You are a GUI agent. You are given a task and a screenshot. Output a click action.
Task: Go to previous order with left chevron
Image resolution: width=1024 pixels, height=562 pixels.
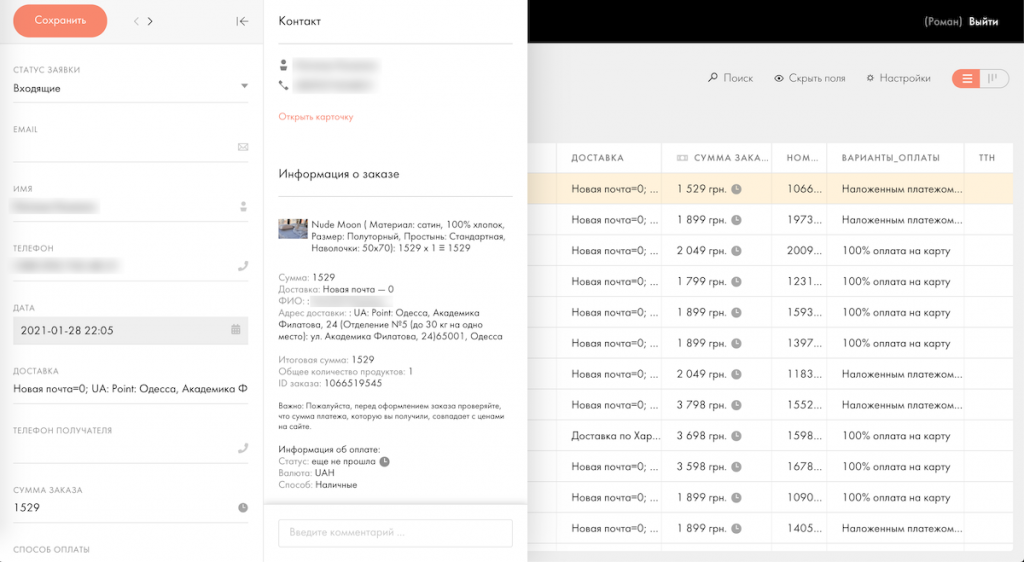(136, 21)
